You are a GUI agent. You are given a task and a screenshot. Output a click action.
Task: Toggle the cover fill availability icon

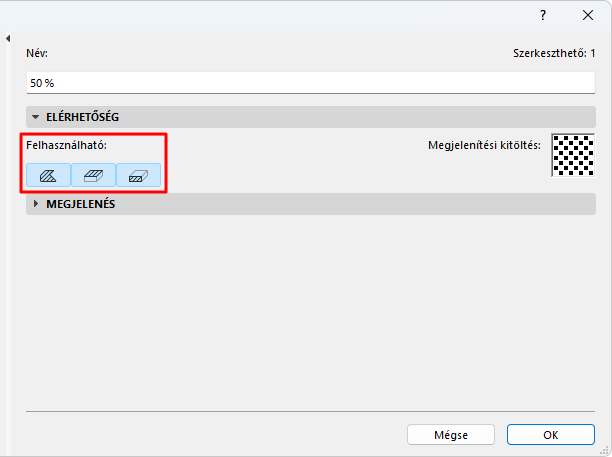tap(94, 175)
